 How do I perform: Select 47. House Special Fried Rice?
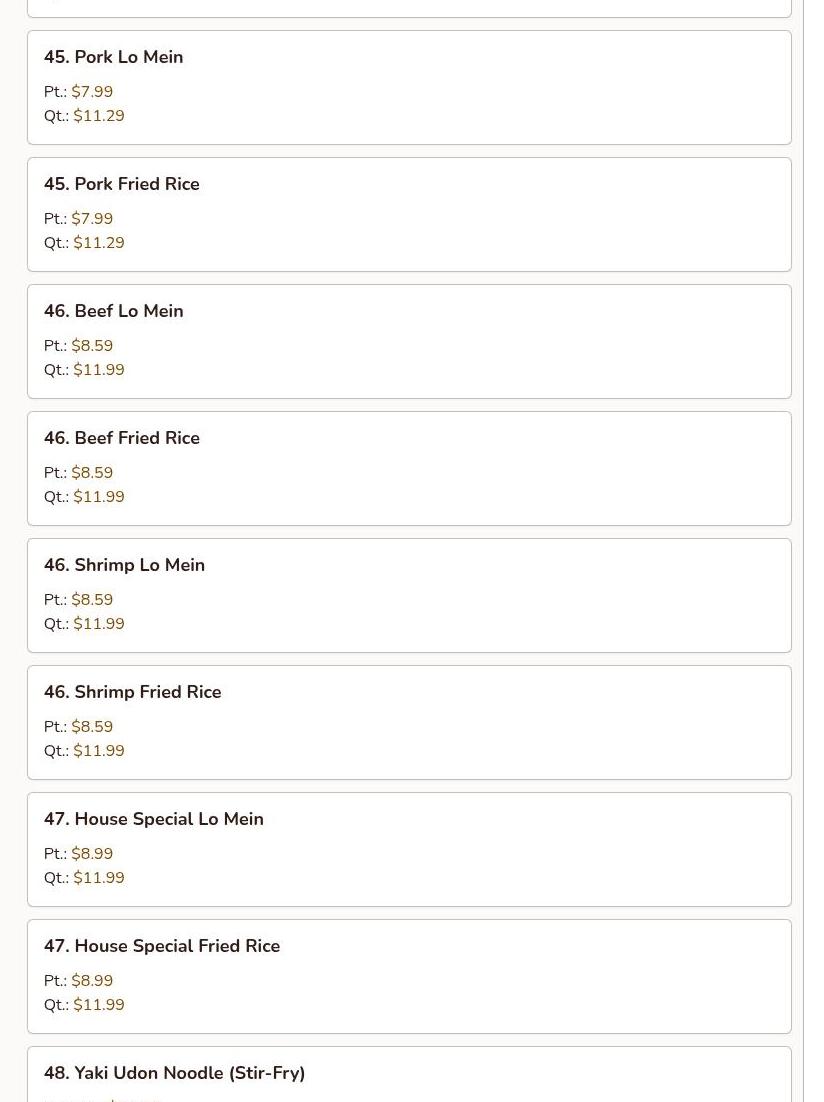(x=409, y=976)
